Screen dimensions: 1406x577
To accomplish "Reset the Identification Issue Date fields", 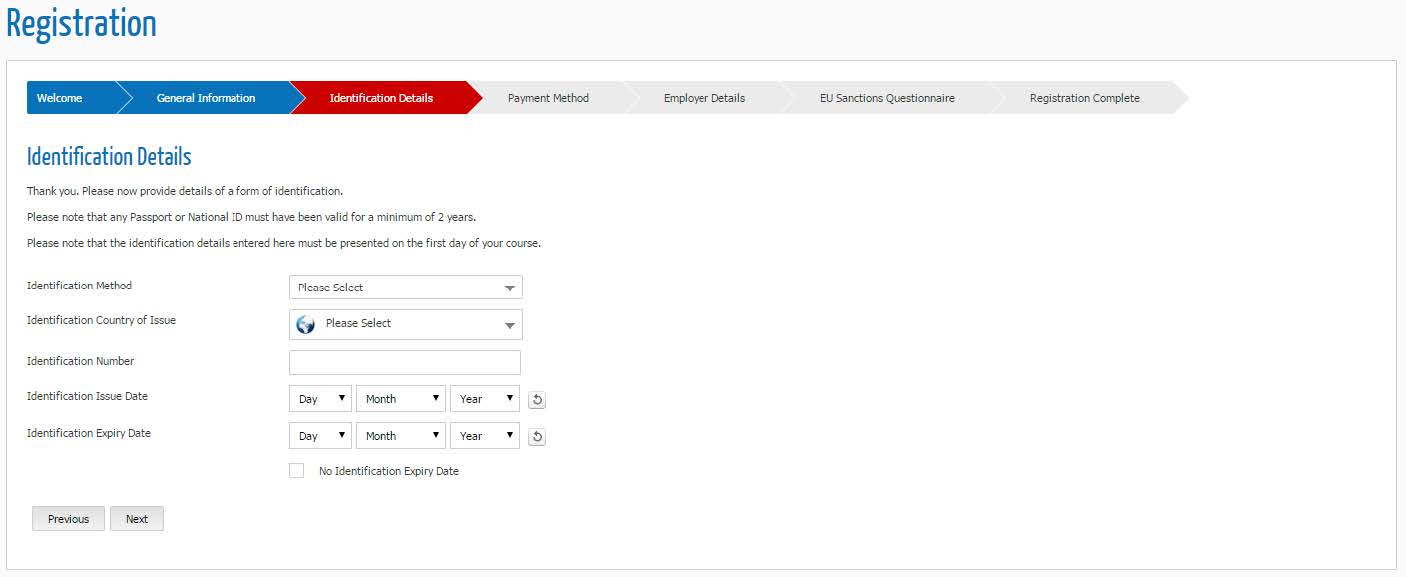I will tap(537, 400).
